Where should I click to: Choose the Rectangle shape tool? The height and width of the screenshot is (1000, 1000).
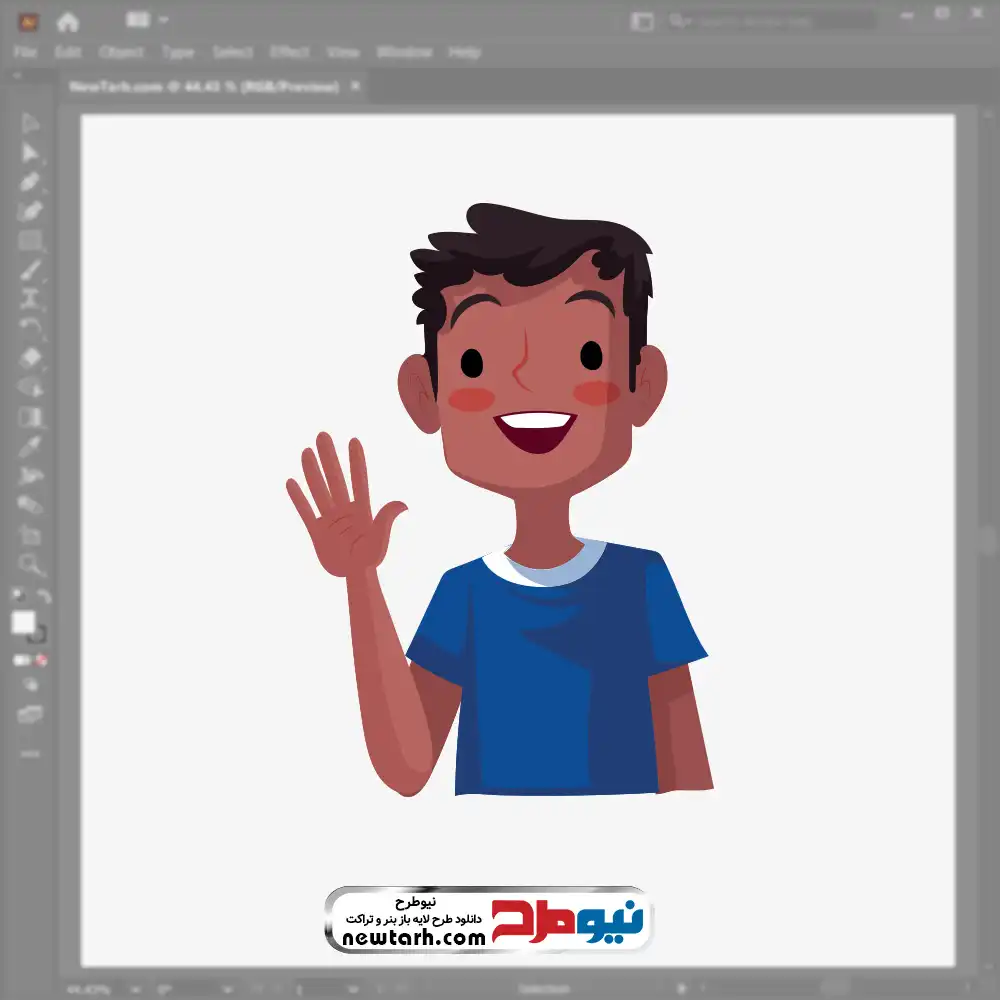point(30,240)
